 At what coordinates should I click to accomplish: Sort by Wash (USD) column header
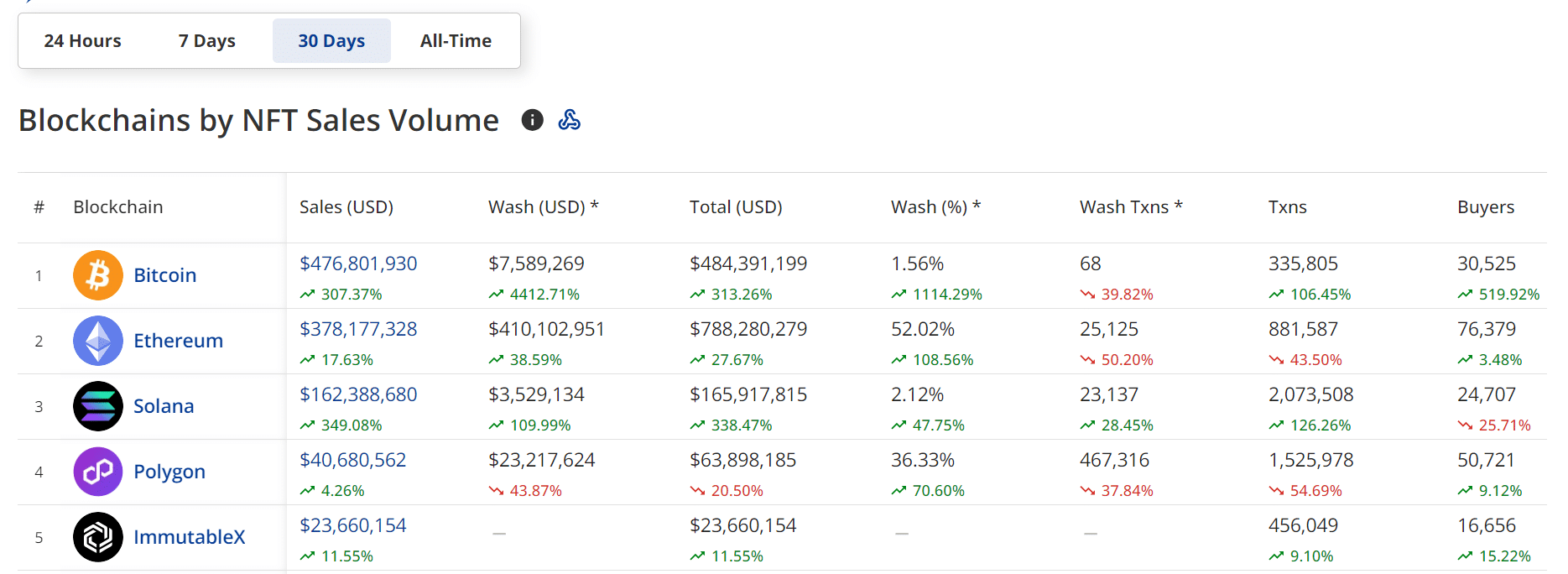543,207
